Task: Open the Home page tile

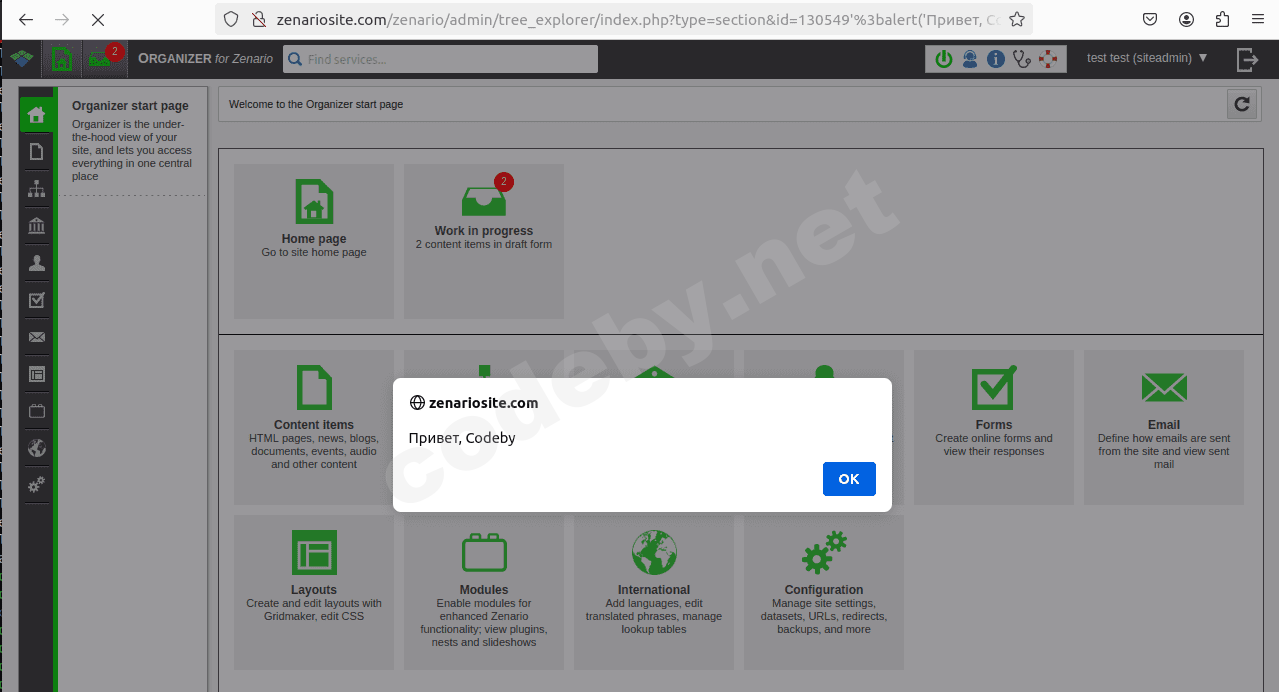Action: pyautogui.click(x=314, y=241)
